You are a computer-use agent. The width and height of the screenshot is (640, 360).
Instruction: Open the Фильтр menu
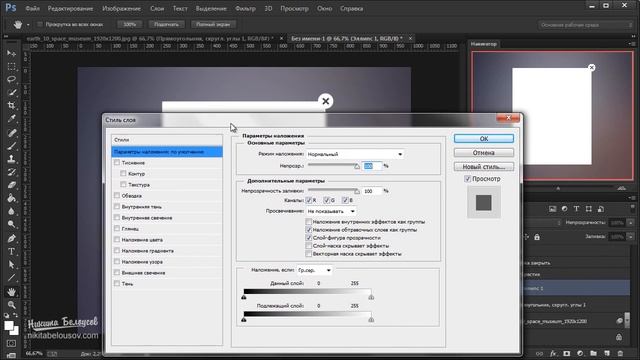tap(245, 9)
